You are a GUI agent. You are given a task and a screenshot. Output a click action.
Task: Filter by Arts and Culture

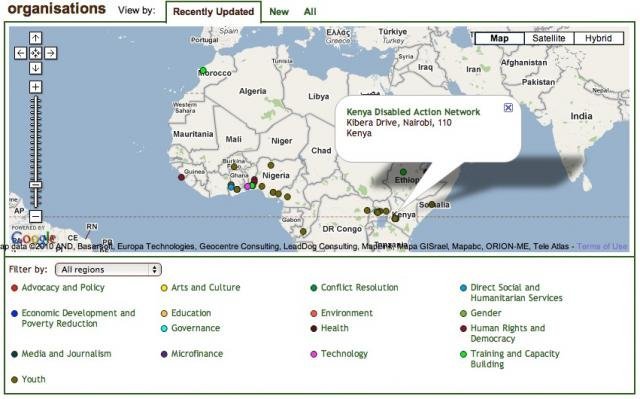[206, 287]
